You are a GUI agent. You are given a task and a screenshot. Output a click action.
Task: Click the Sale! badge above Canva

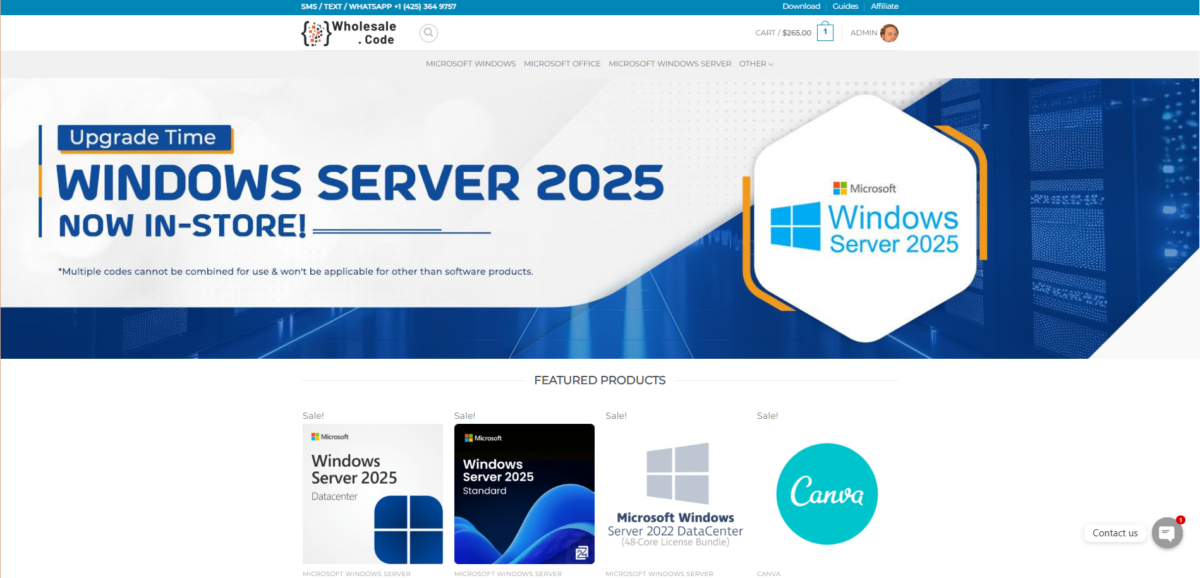[767, 416]
